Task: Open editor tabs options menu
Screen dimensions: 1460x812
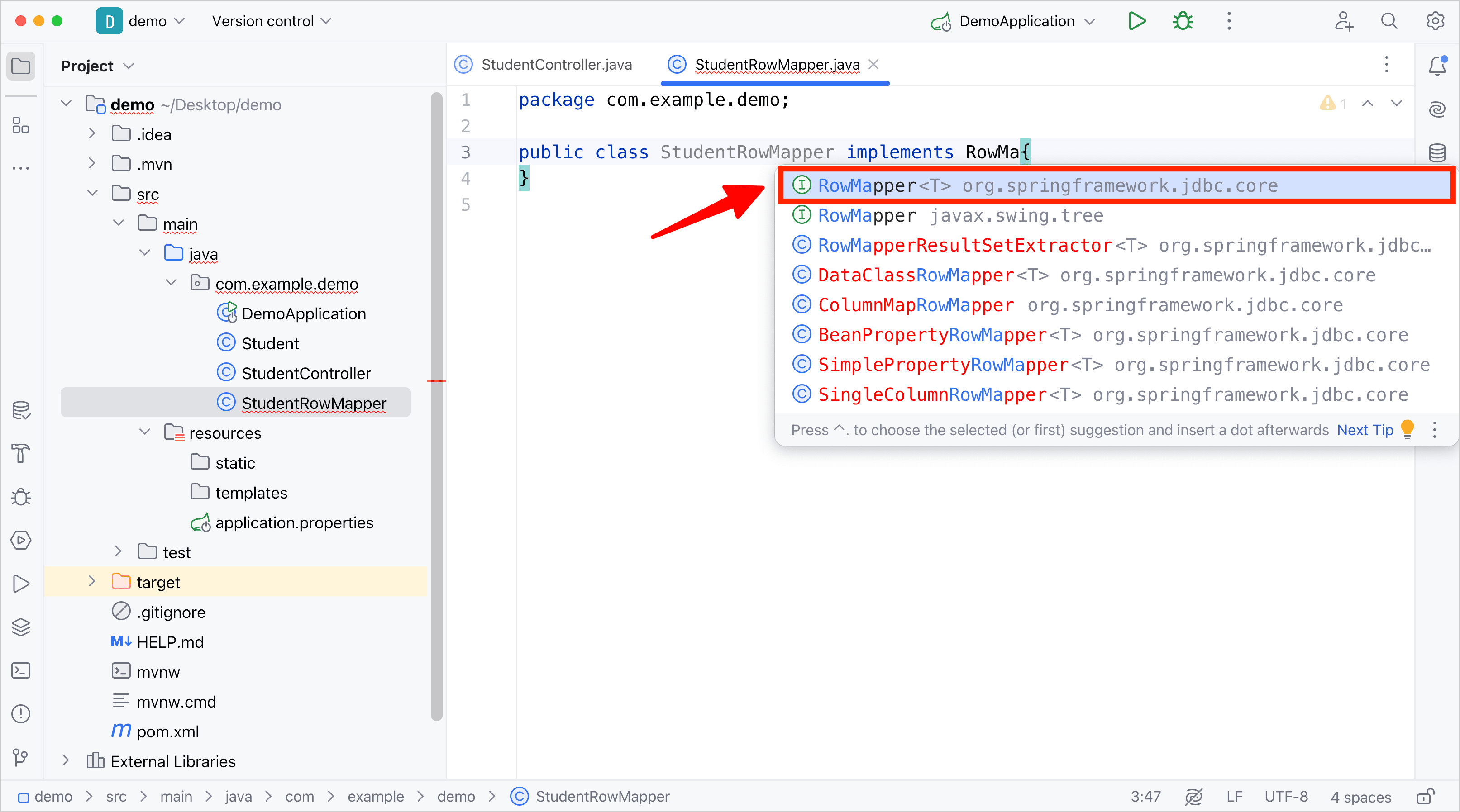Action: click(1387, 65)
